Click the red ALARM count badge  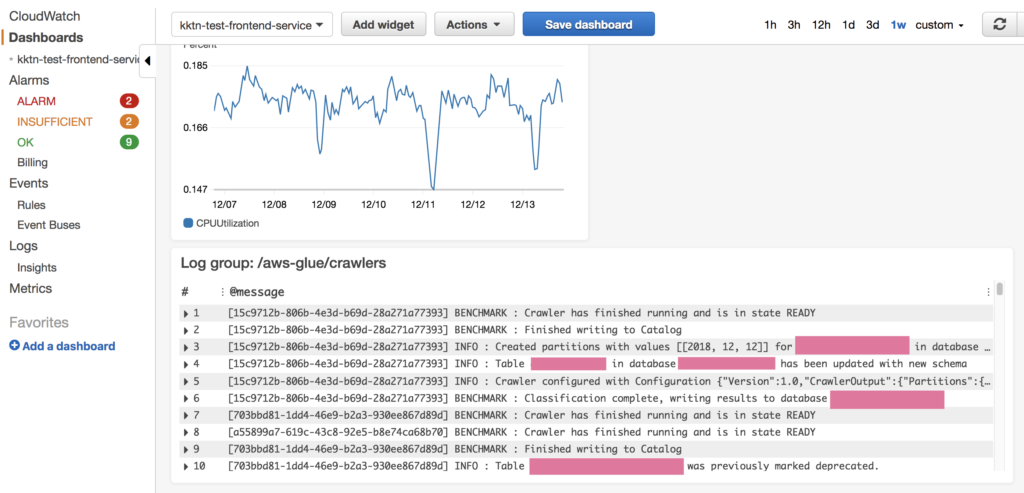pyautogui.click(x=129, y=101)
